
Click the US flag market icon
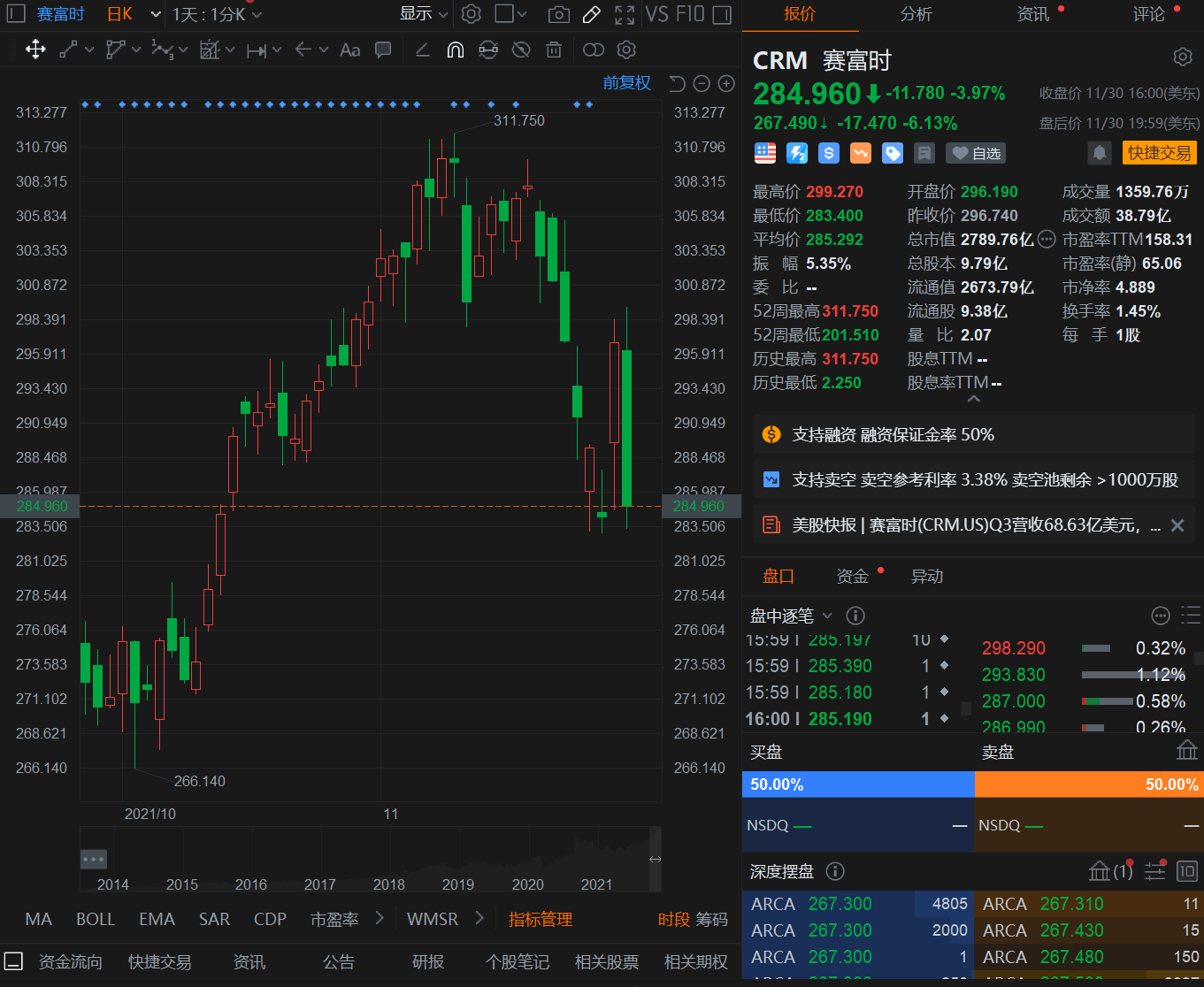765,153
